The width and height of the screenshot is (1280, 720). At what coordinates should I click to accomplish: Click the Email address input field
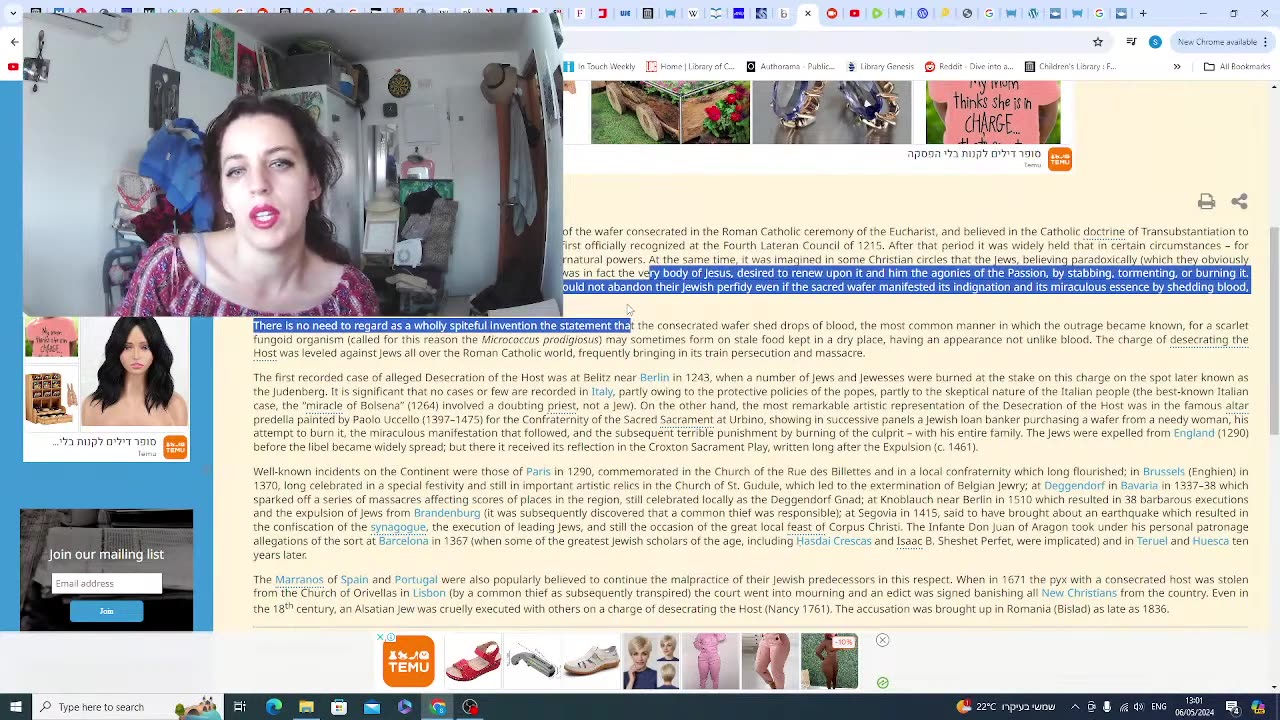[106, 583]
